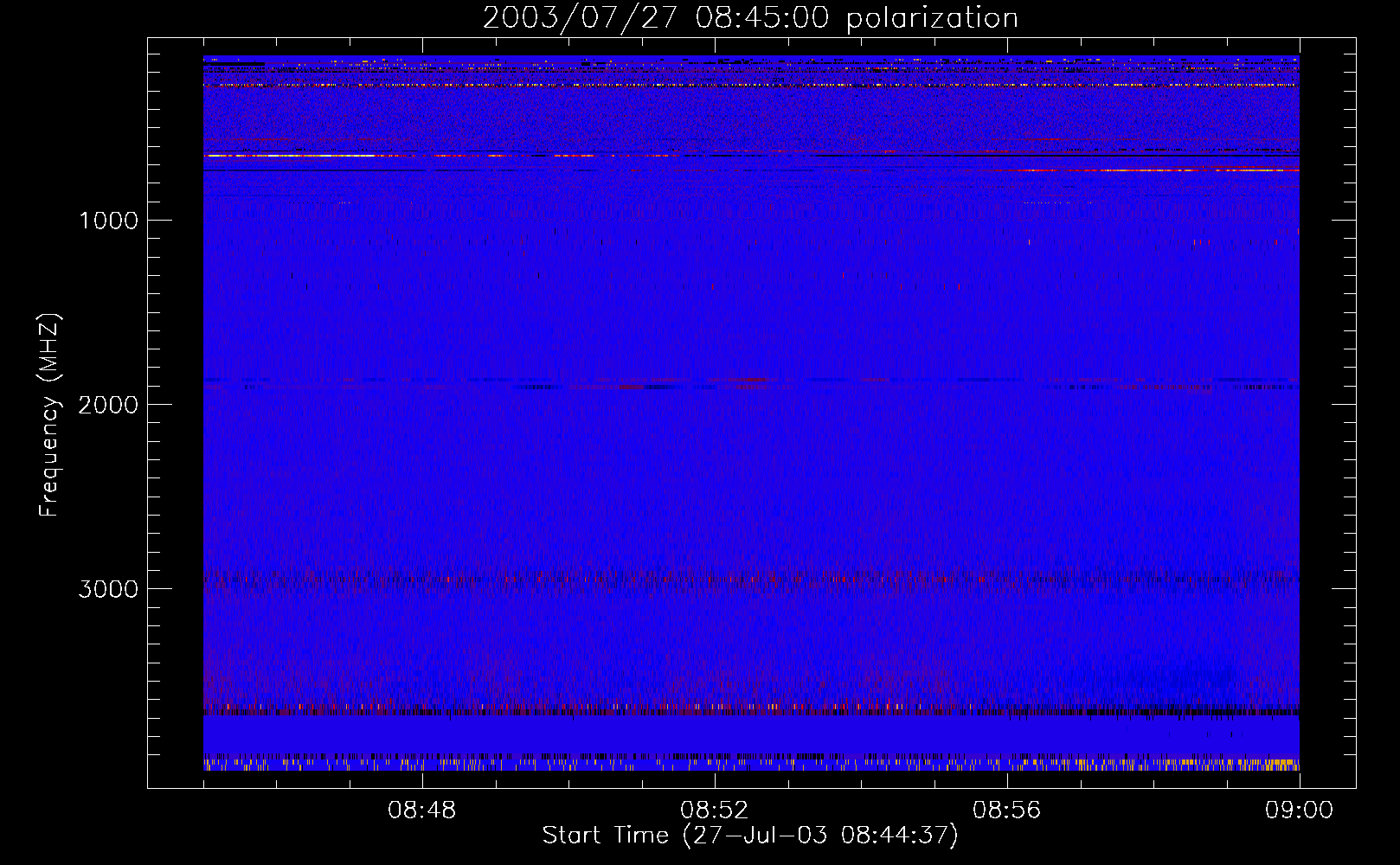Select the 'Start Time (27-Jul-03 08:44:37)' label
Screen dimensions: 1400x865
coord(750,836)
